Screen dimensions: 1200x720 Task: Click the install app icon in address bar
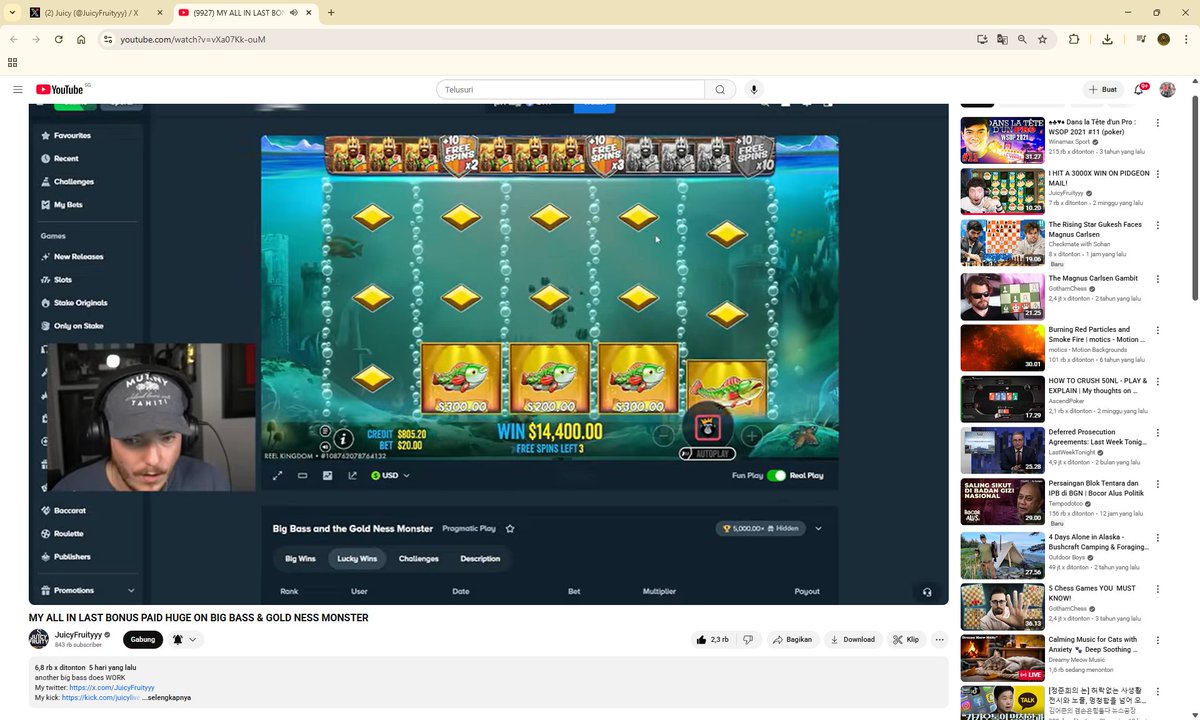coord(982,39)
